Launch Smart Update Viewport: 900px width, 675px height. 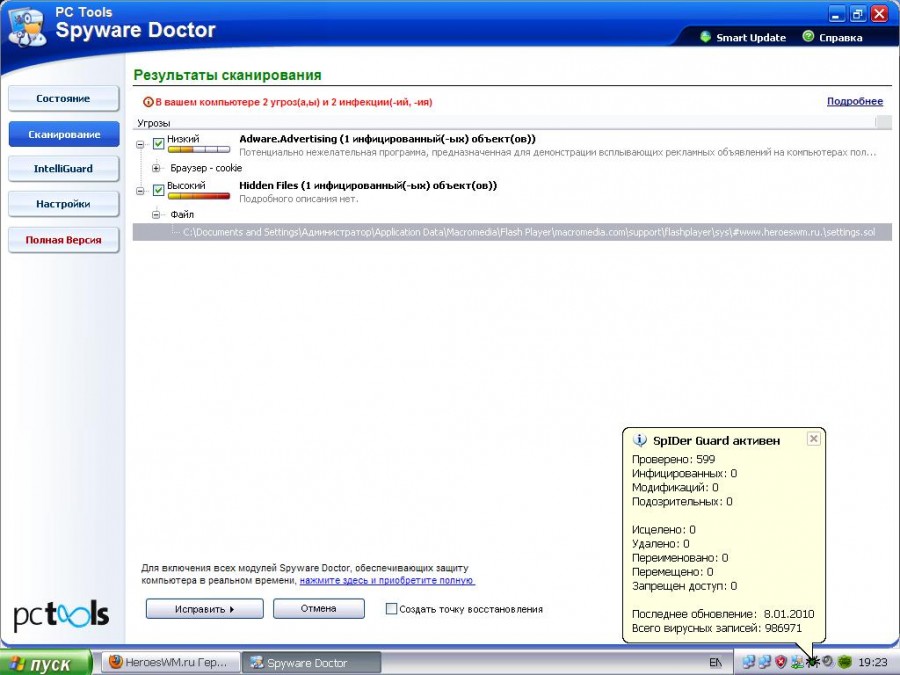pyautogui.click(x=743, y=37)
